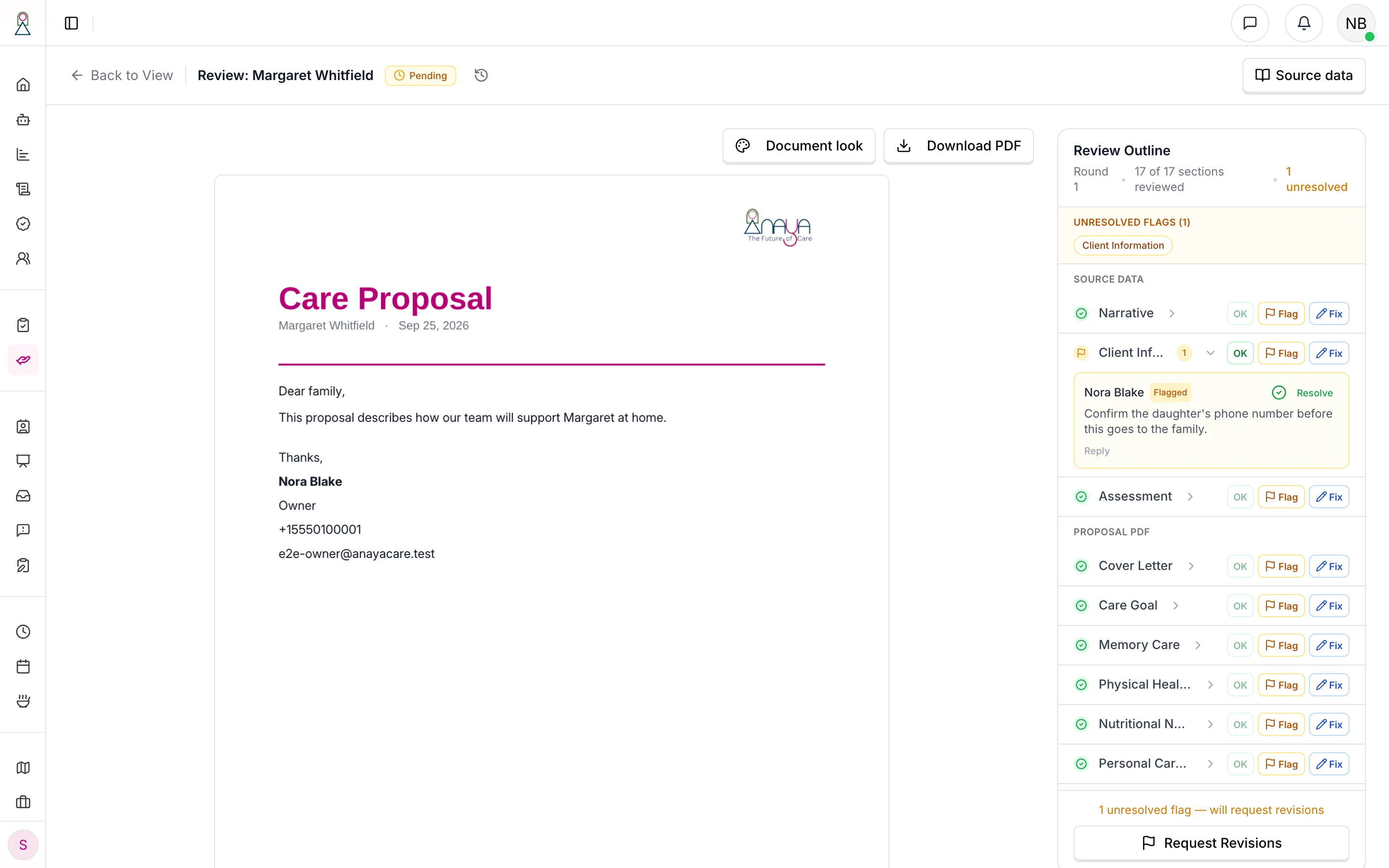The width and height of the screenshot is (1389, 868).
Task: Open the chat messages icon
Action: (x=1250, y=23)
